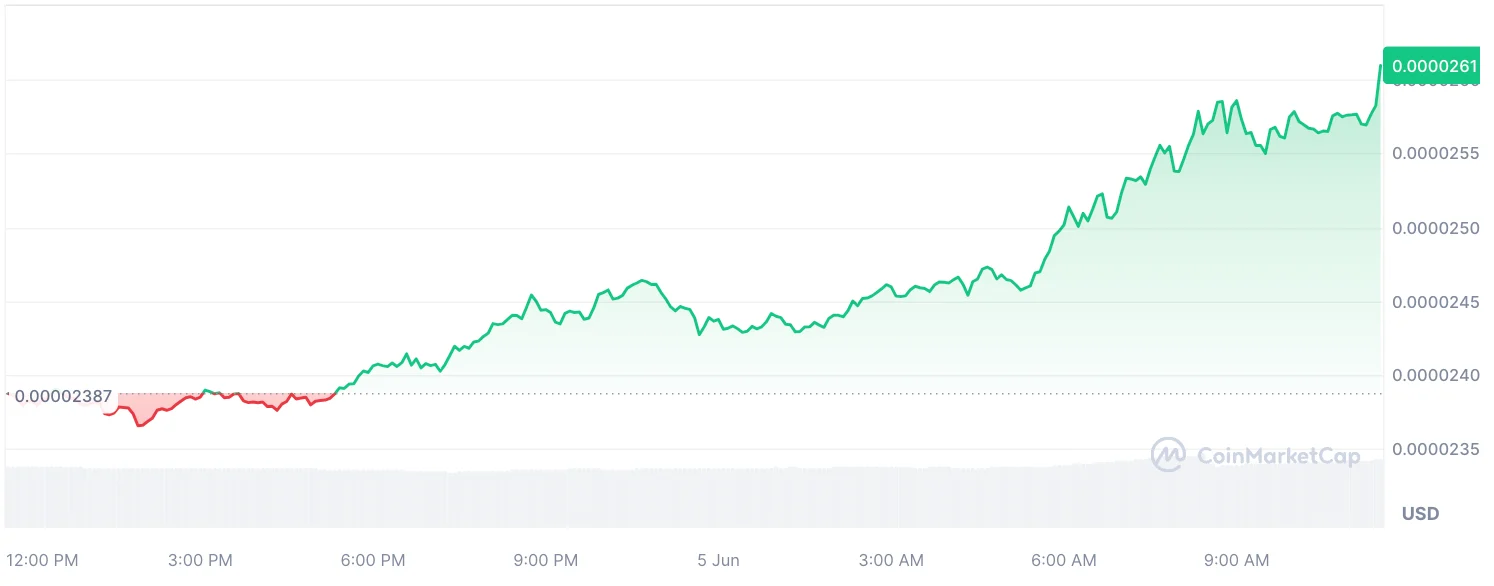The height and width of the screenshot is (586, 1494).
Task: Click the 3:00 AM time axis label
Action: click(891, 560)
